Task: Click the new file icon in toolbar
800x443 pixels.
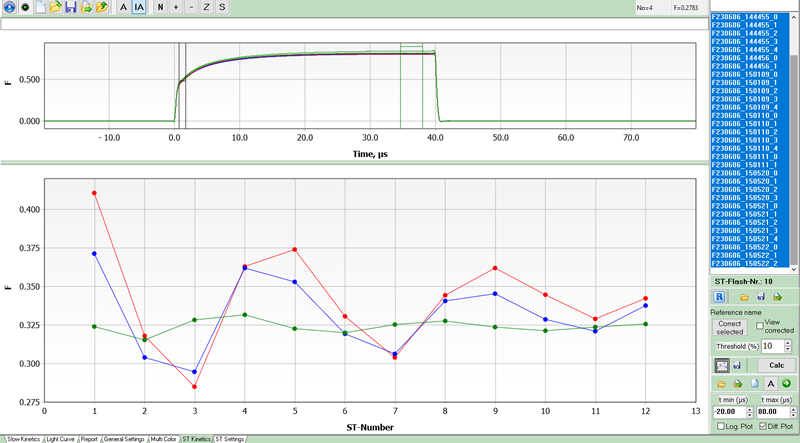Action: [40, 7]
